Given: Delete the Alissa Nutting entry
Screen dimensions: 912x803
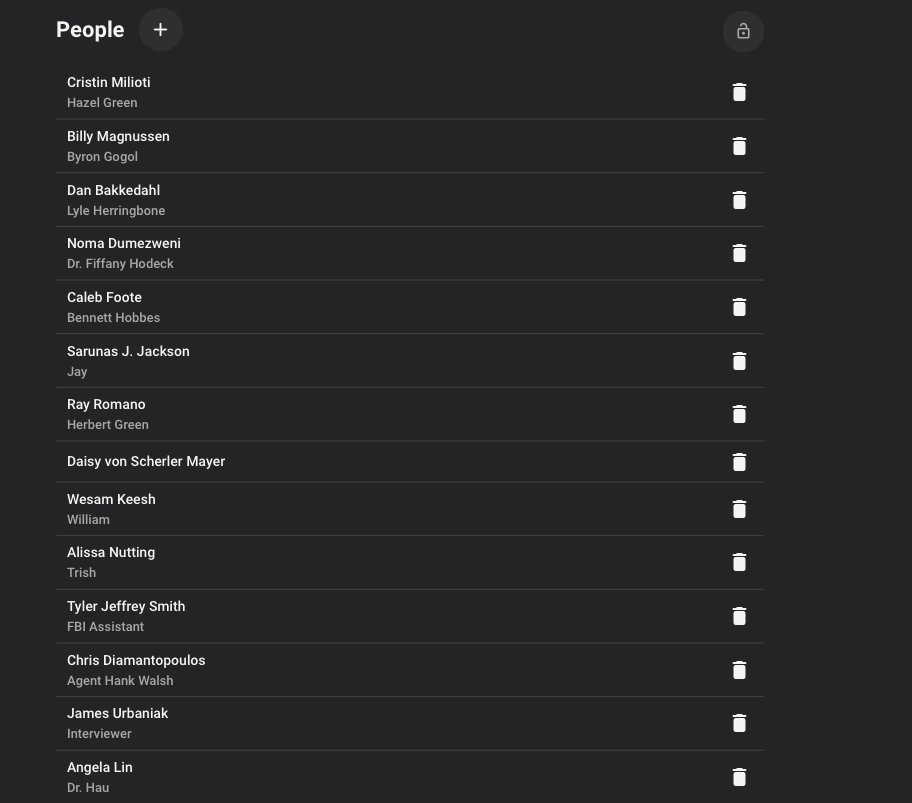Looking at the screenshot, I should 739,562.
